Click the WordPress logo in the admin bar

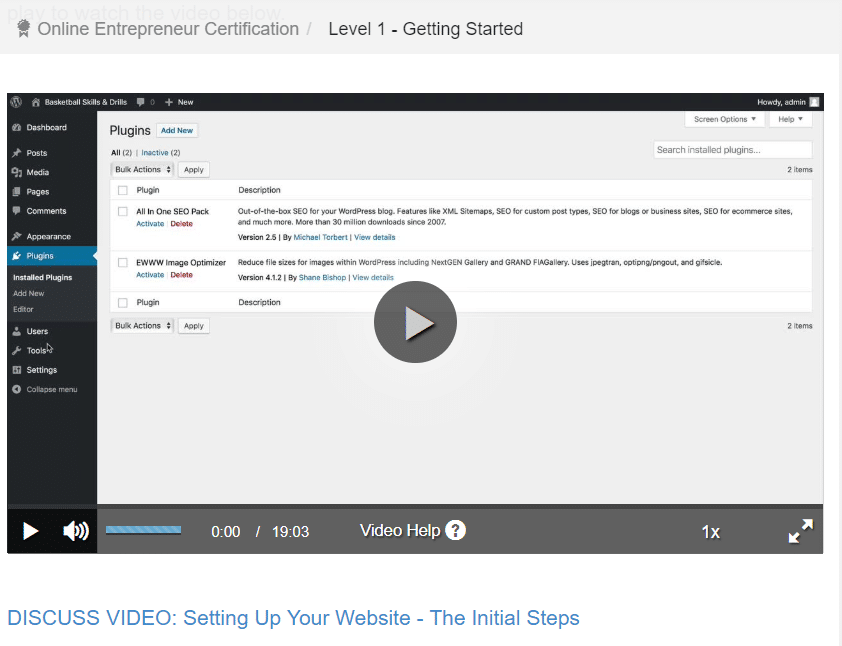[16, 102]
